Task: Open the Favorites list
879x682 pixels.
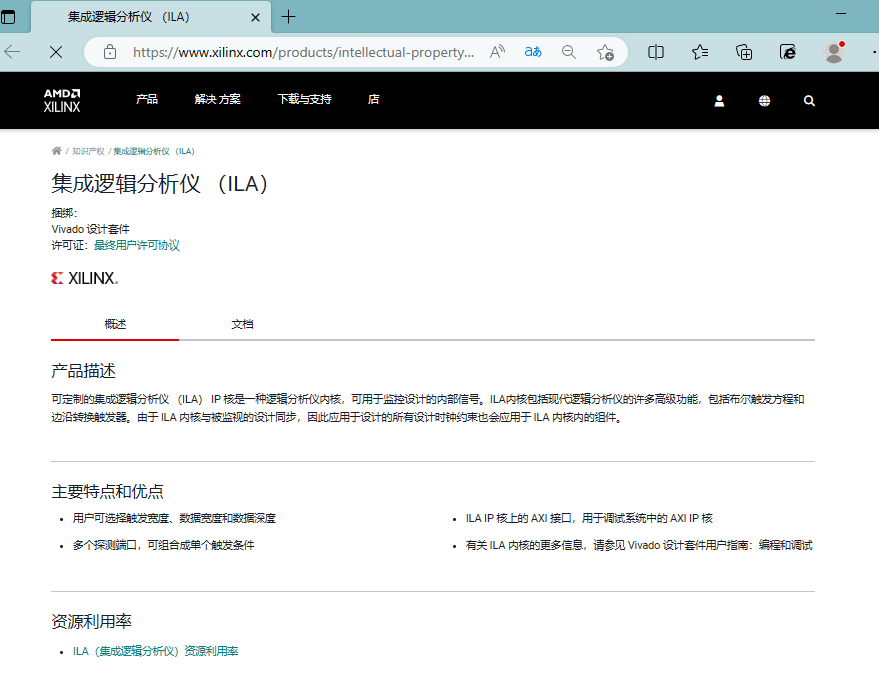Action: tap(700, 52)
